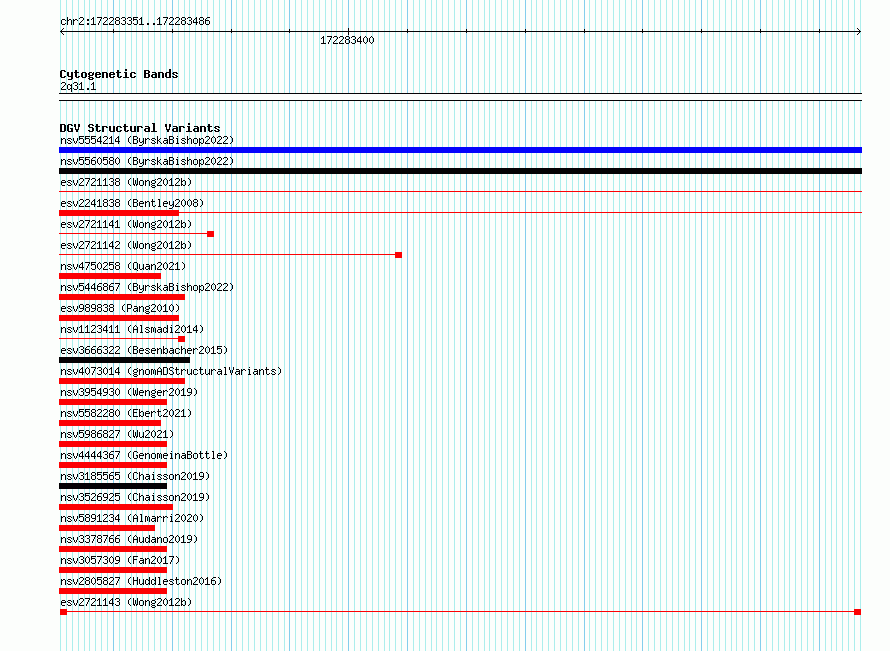This screenshot has width=890, height=651.
Task: Click the nsv1123411 (Alsmadi2014) label
Action: [132, 329]
